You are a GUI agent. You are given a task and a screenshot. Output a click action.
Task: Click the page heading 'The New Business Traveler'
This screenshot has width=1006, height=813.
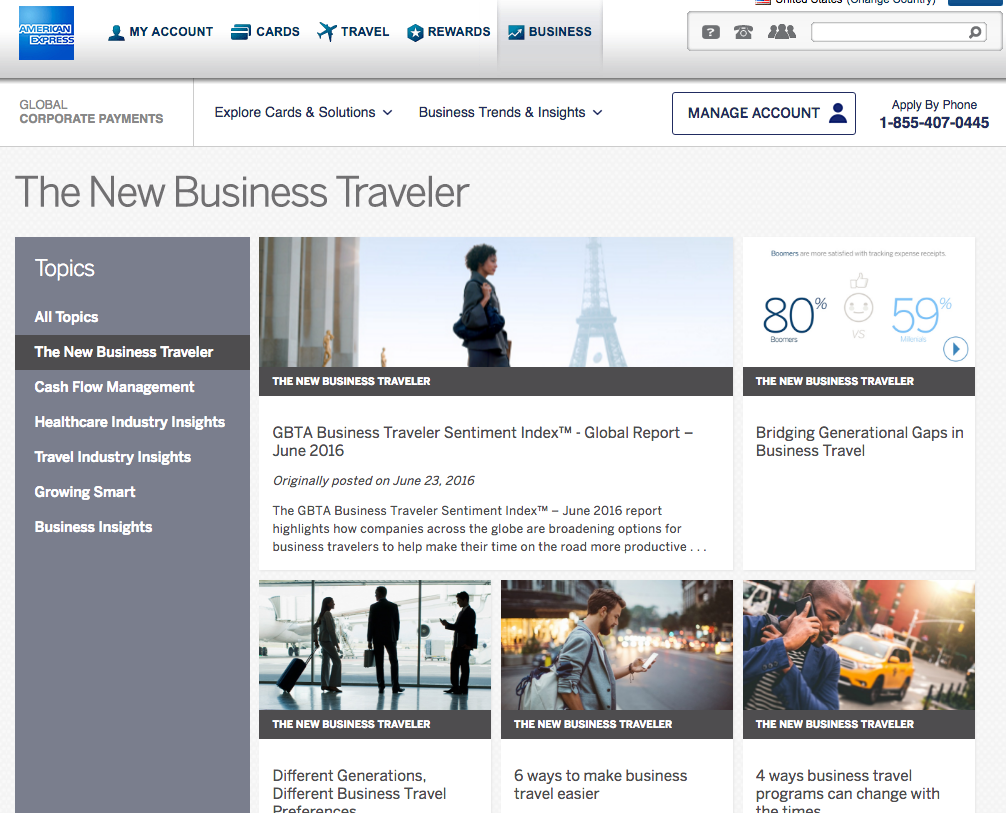click(242, 192)
